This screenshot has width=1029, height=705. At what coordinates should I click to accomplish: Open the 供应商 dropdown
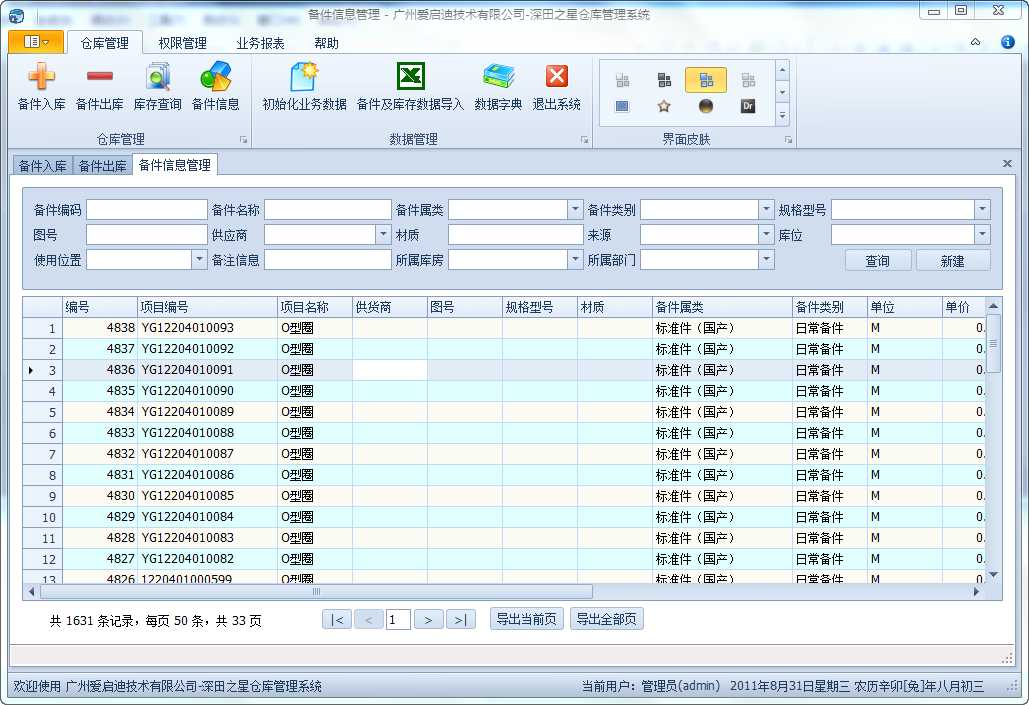383,234
